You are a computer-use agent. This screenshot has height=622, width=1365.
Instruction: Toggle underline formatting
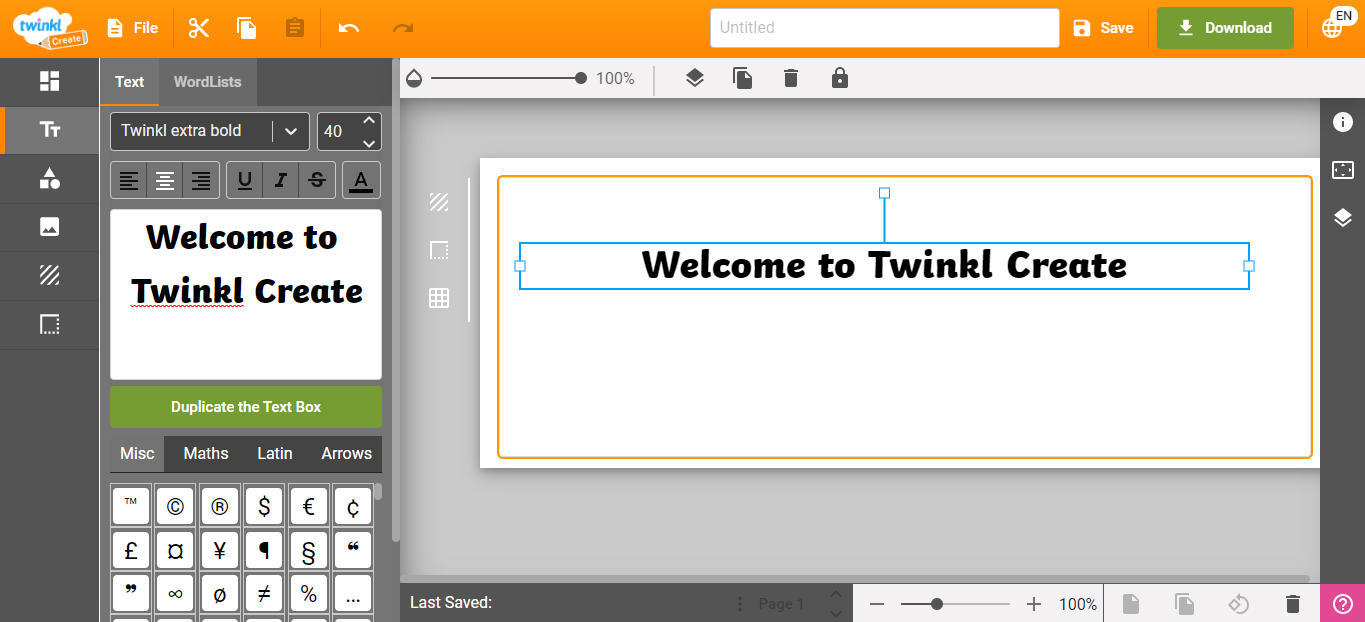click(x=244, y=180)
